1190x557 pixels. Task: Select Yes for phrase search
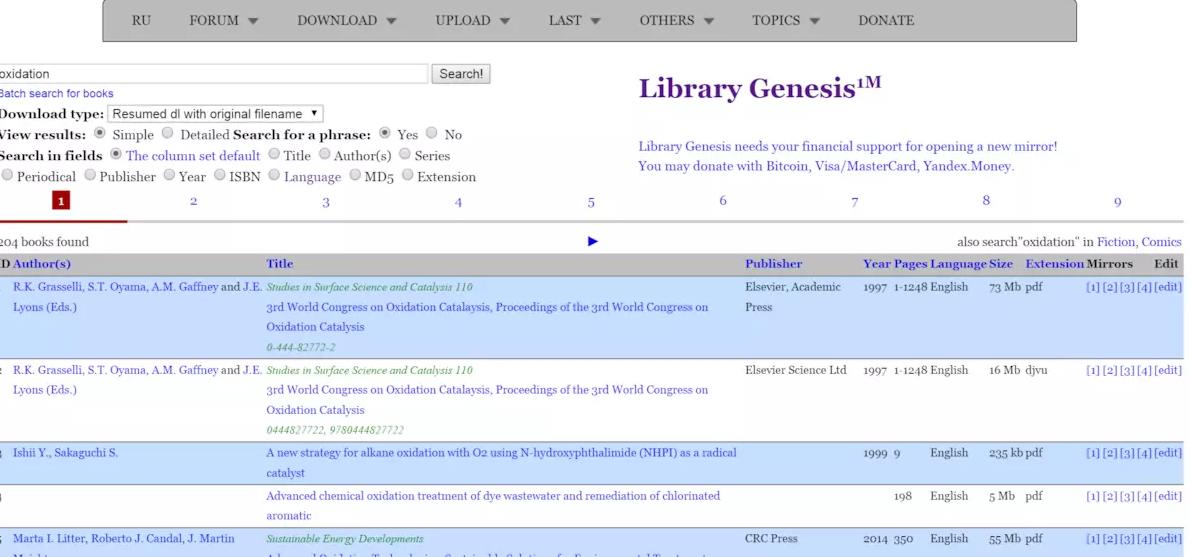coord(385,133)
